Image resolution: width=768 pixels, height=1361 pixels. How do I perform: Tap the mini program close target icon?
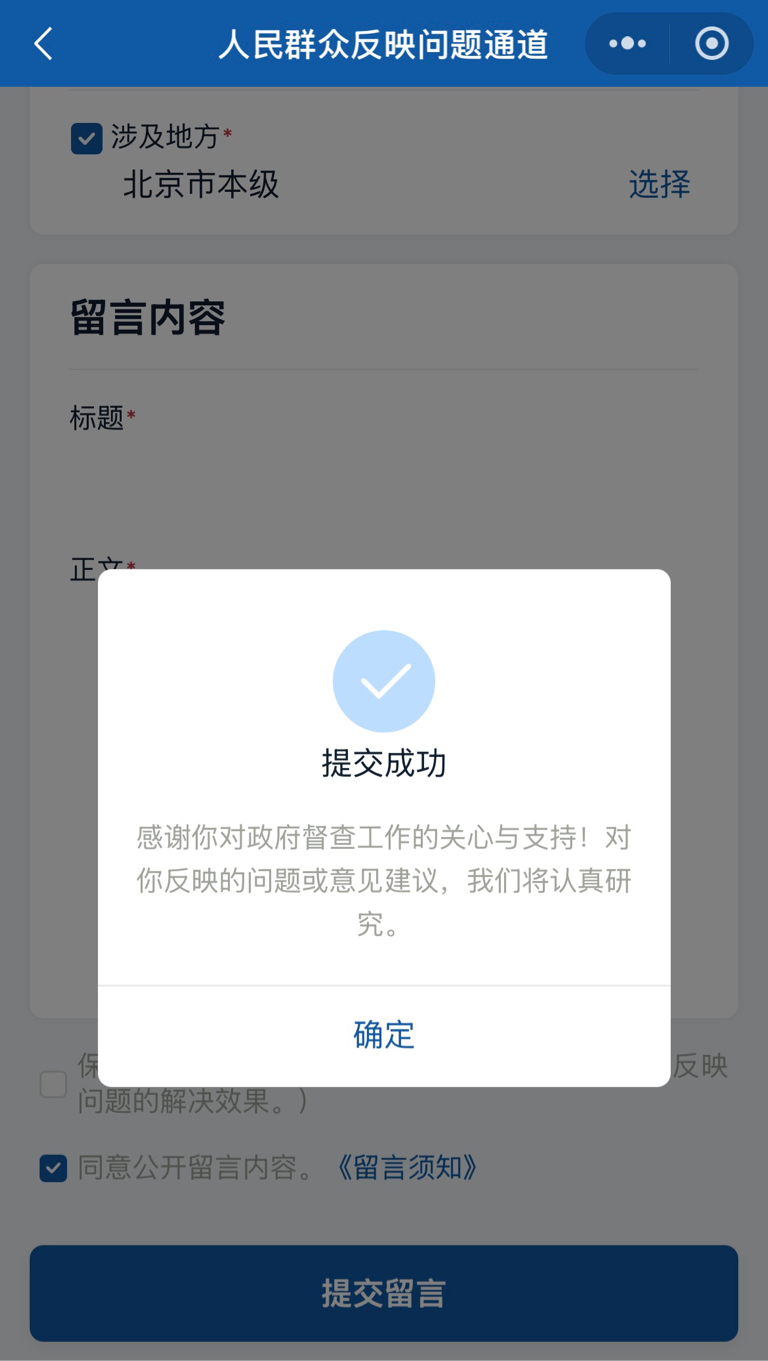711,44
